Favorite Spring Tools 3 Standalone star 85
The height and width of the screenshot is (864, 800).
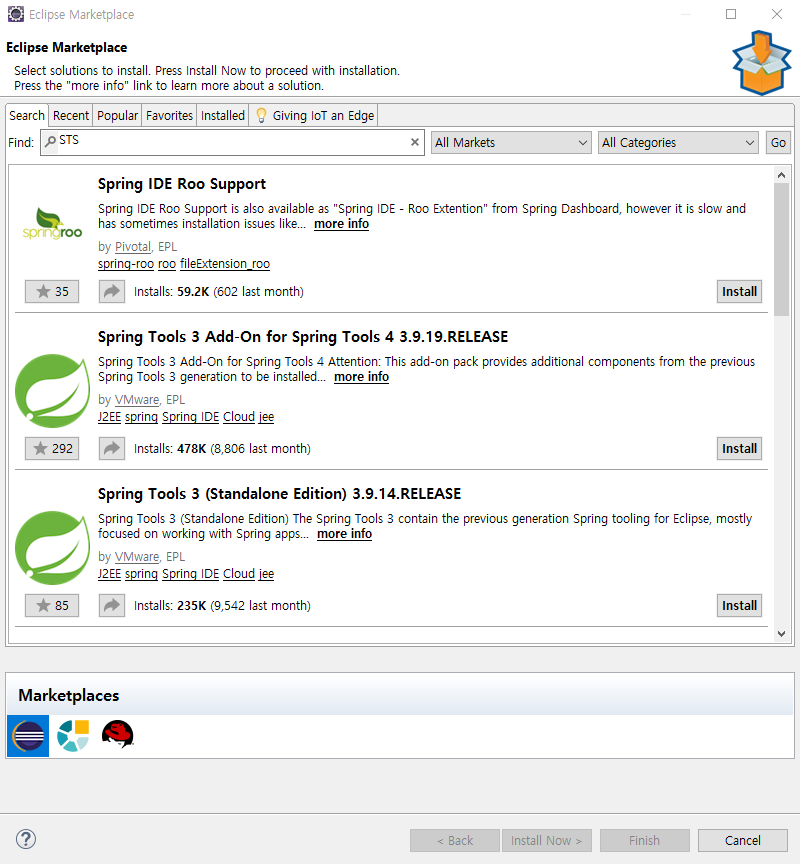click(52, 606)
